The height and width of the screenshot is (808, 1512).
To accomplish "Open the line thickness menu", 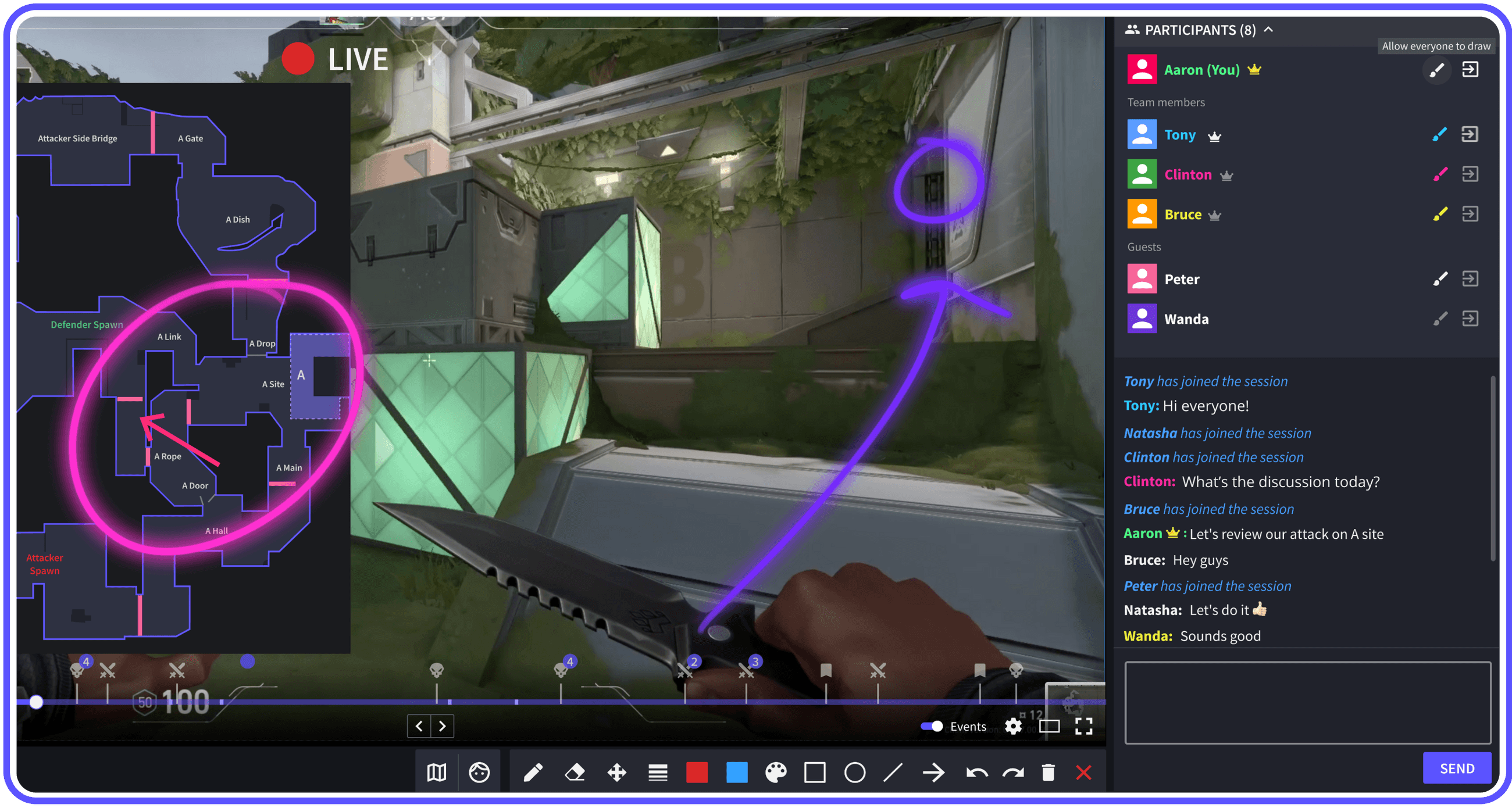I will [657, 772].
